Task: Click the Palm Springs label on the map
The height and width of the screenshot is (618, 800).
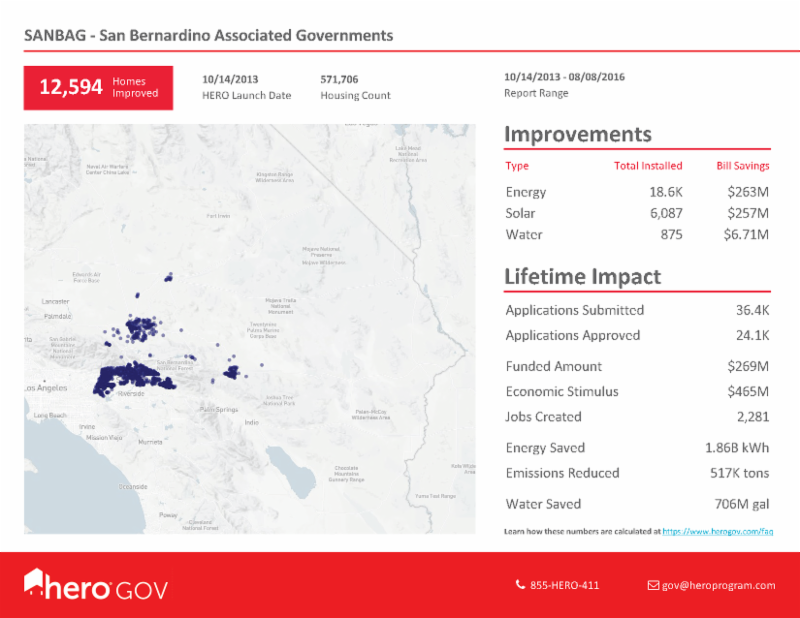Action: coord(218,409)
